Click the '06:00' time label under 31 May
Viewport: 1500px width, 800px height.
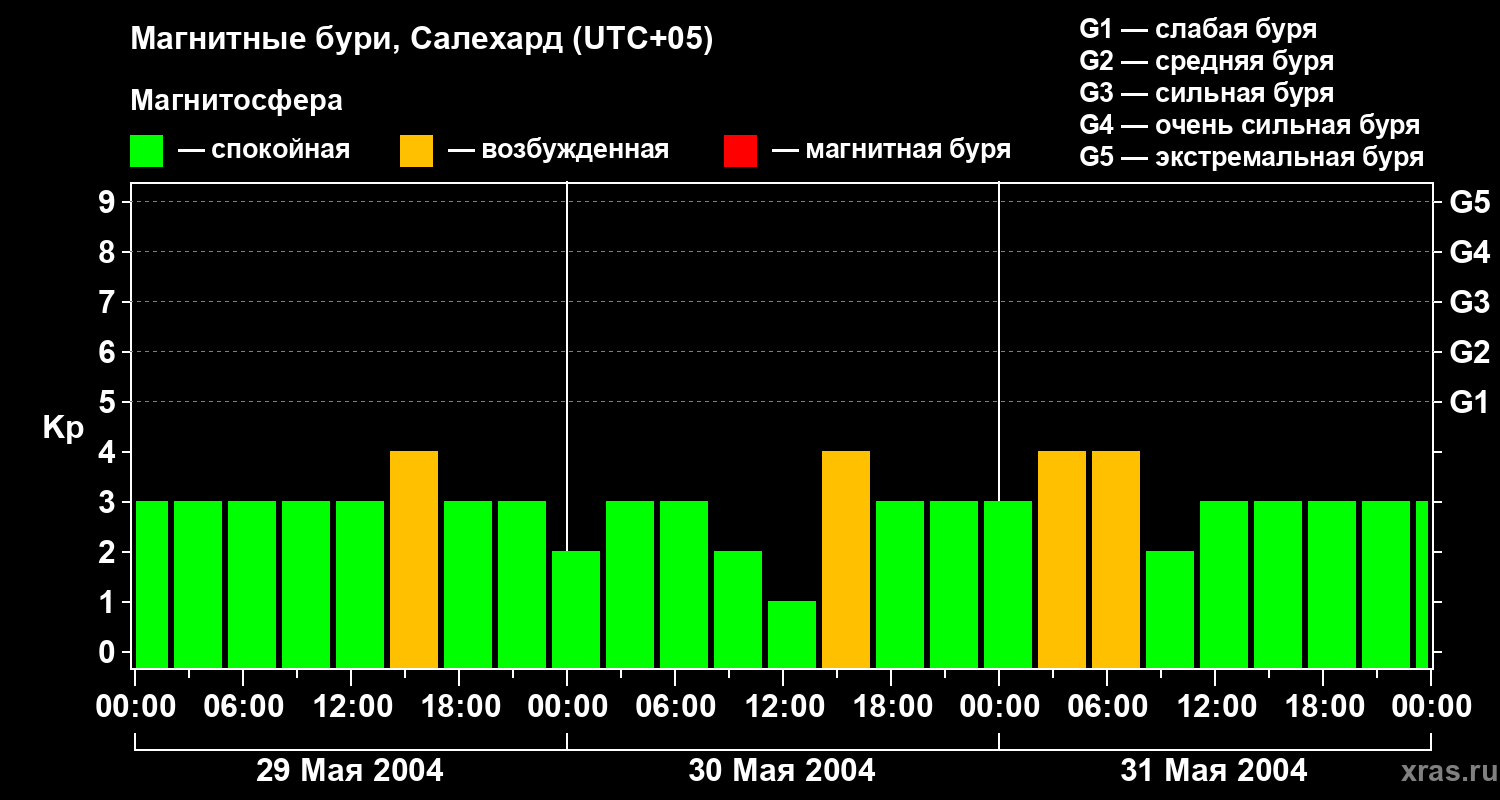coord(1106,707)
